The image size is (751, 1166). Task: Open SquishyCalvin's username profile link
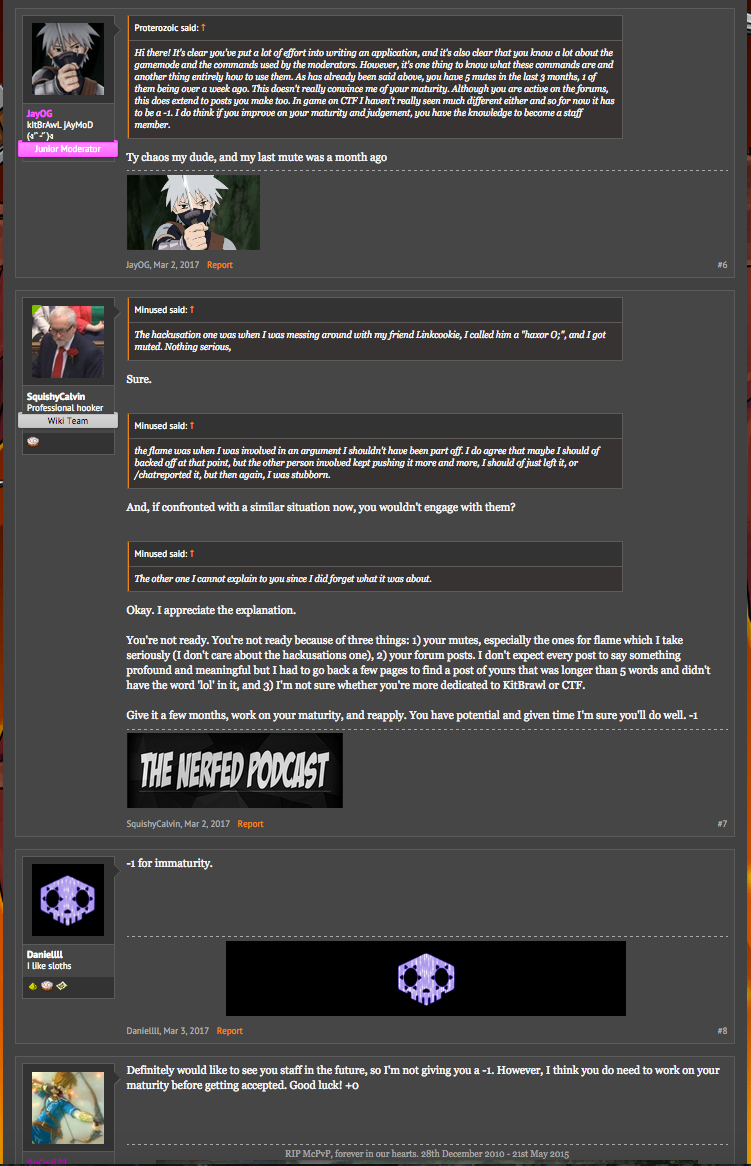click(x=56, y=396)
